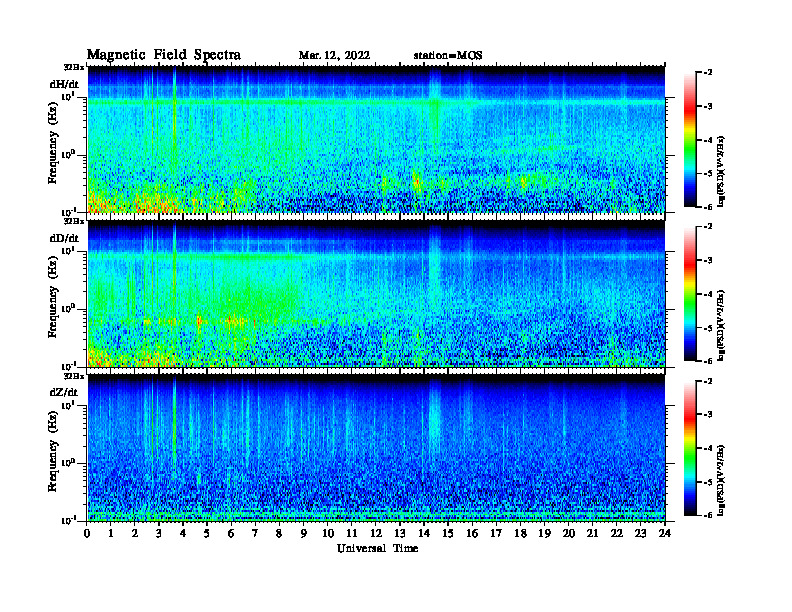The width and height of the screenshot is (792, 612).
Task: Click hour "9" on the Universal Time axis
Action: (x=304, y=534)
